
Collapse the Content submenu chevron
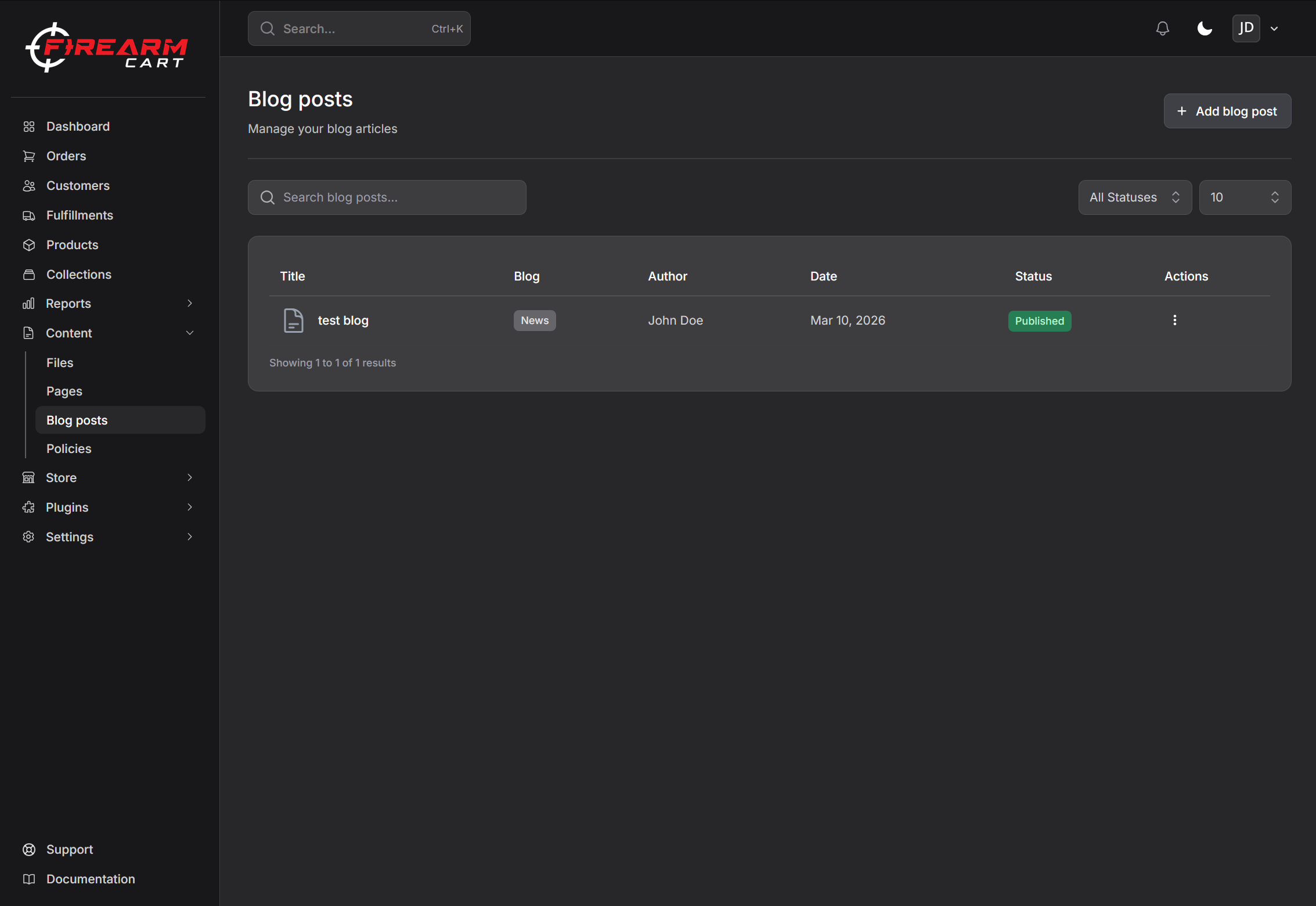(x=190, y=333)
